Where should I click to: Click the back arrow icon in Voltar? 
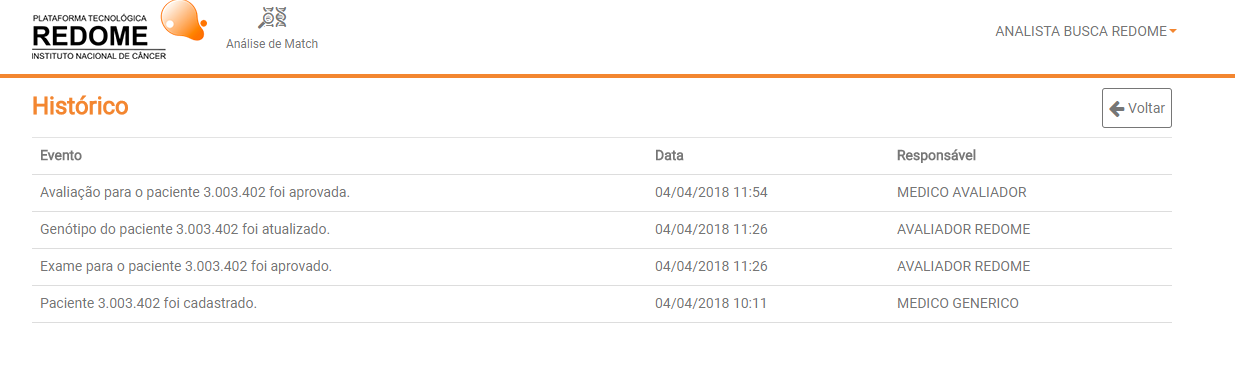pos(1117,108)
